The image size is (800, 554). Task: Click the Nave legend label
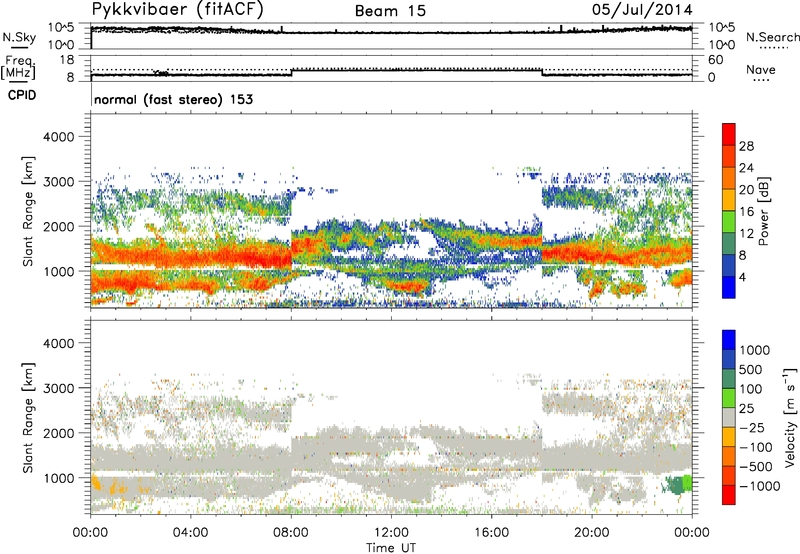pyautogui.click(x=760, y=69)
